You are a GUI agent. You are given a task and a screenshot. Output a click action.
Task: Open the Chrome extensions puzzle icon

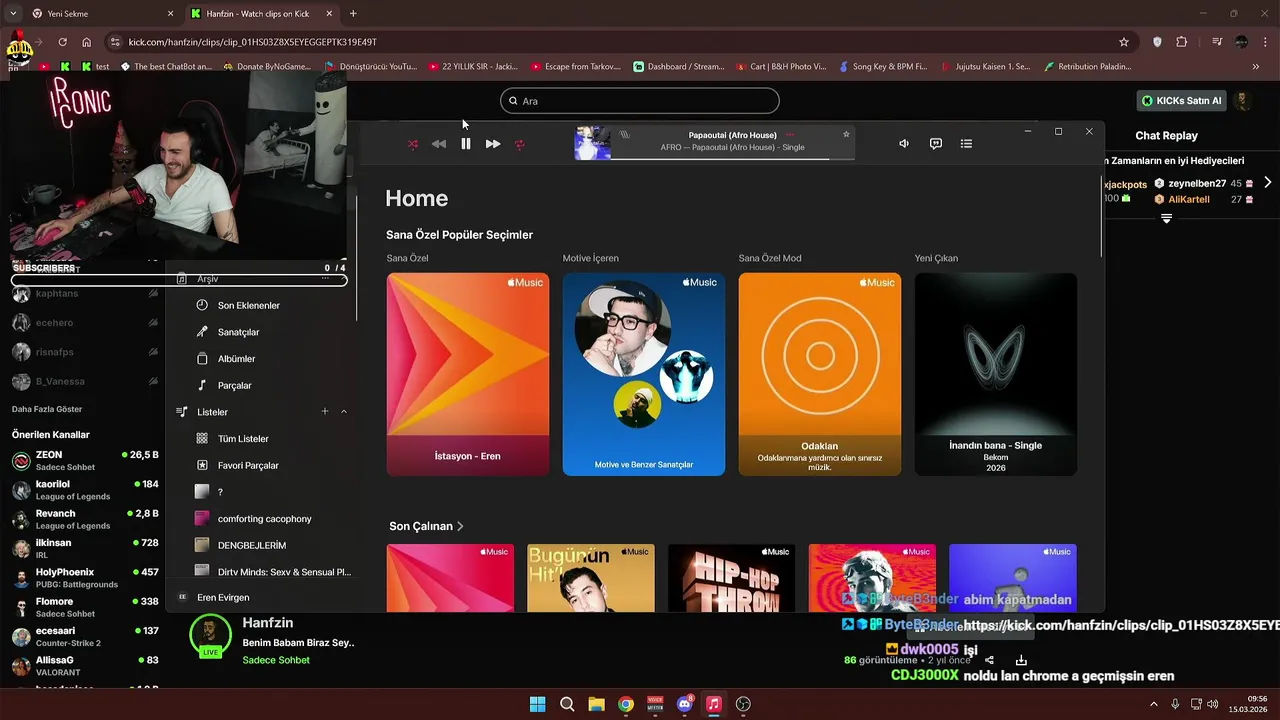coord(1182,42)
